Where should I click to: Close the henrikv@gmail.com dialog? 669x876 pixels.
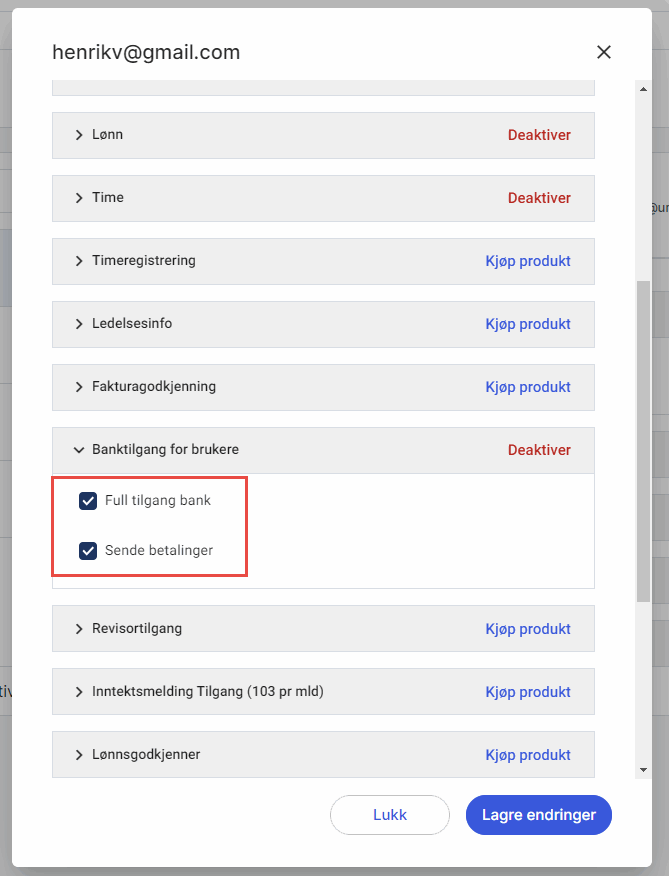pyautogui.click(x=603, y=53)
